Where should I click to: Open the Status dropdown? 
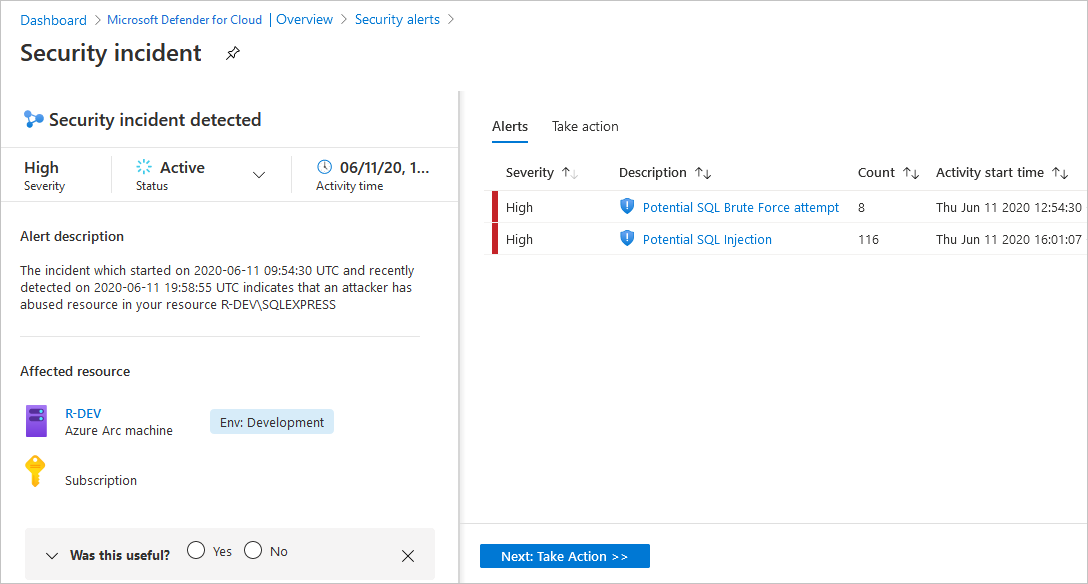coord(259,175)
